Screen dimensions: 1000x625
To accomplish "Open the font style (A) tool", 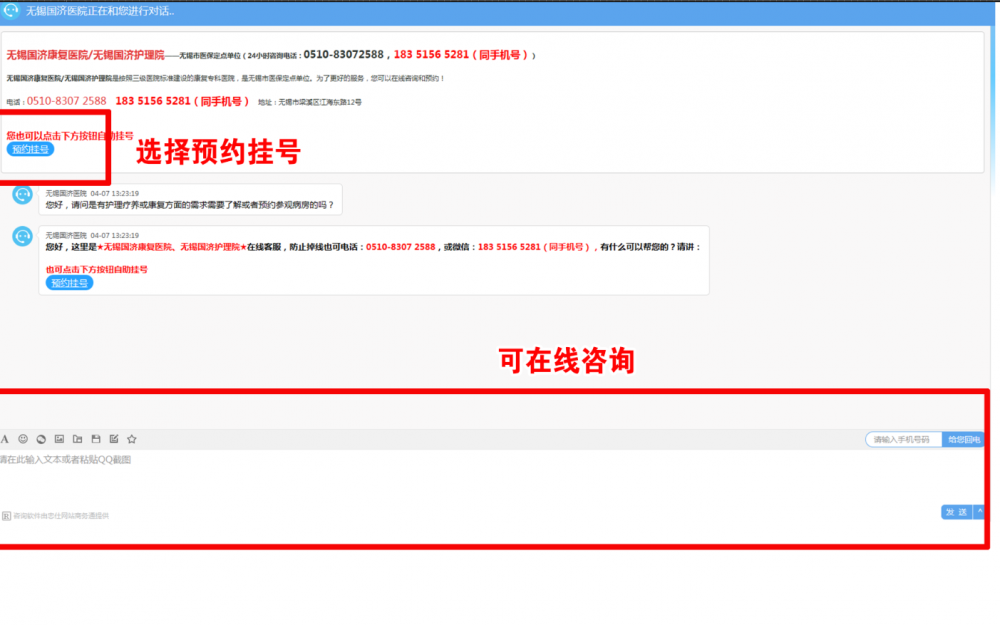I will pyautogui.click(x=4, y=439).
